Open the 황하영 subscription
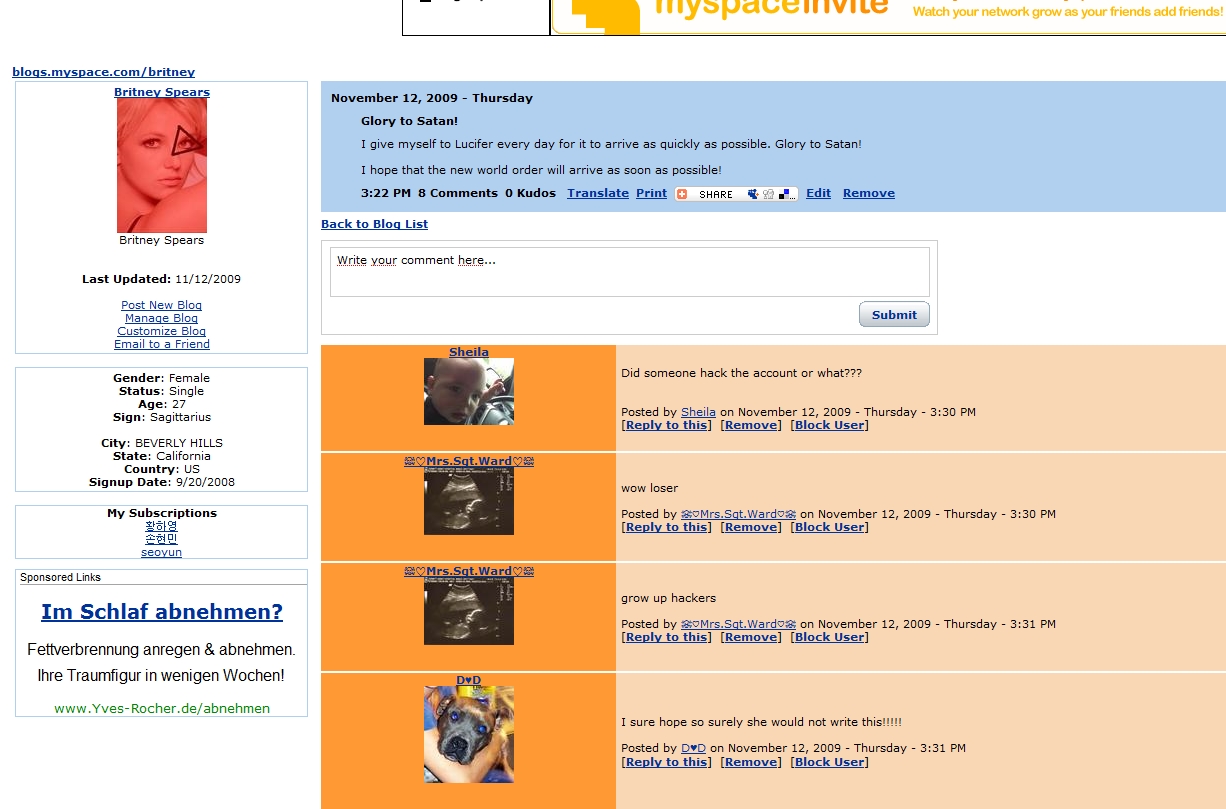This screenshot has height=809, width=1226. point(162,526)
